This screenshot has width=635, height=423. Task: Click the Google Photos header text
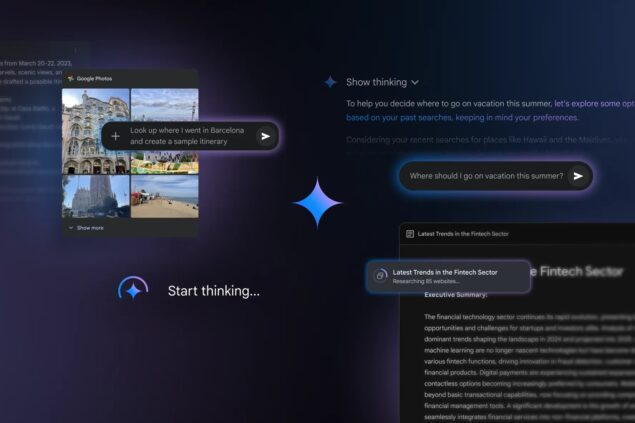pos(94,79)
